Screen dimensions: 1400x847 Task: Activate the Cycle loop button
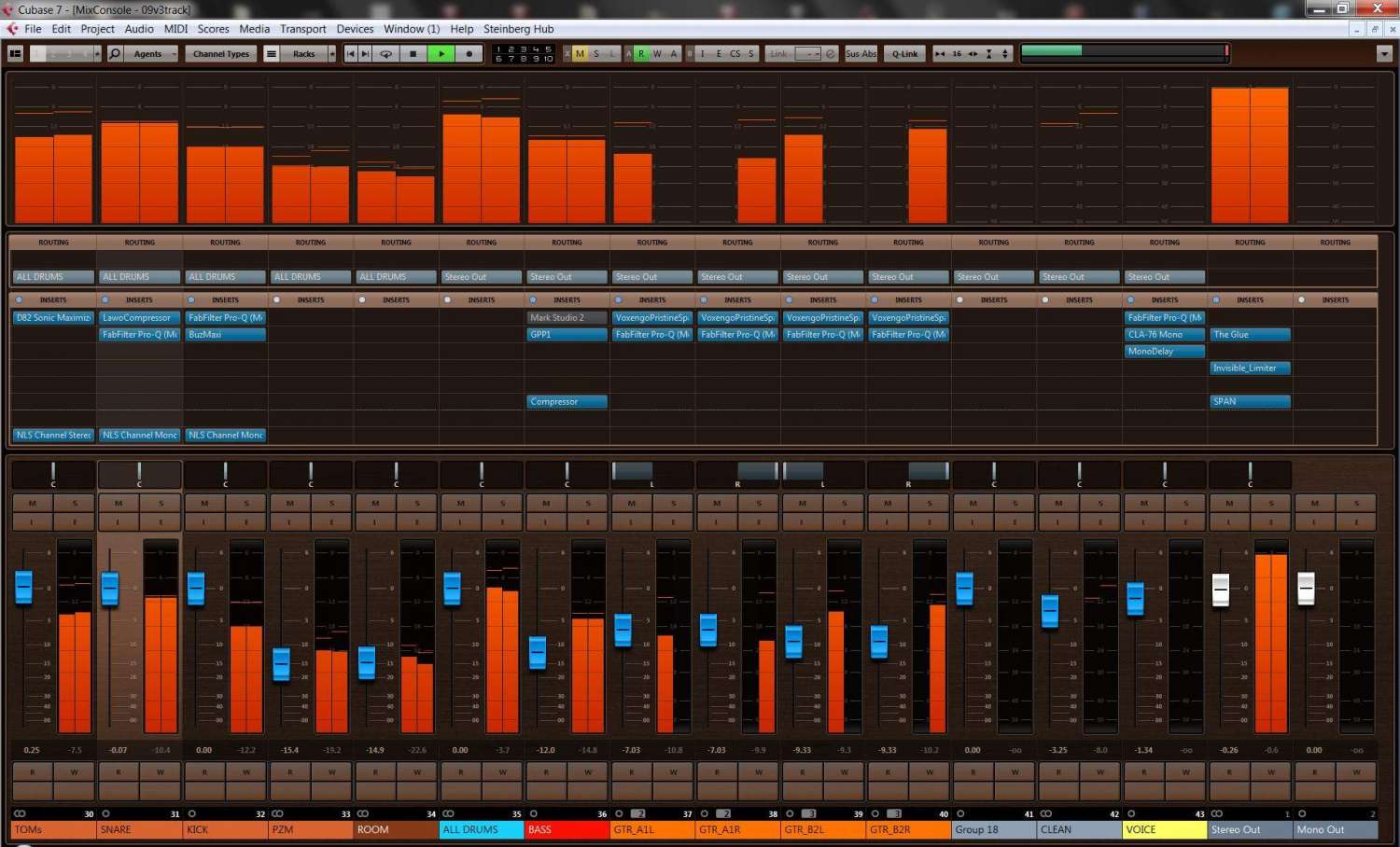pyautogui.click(x=385, y=54)
